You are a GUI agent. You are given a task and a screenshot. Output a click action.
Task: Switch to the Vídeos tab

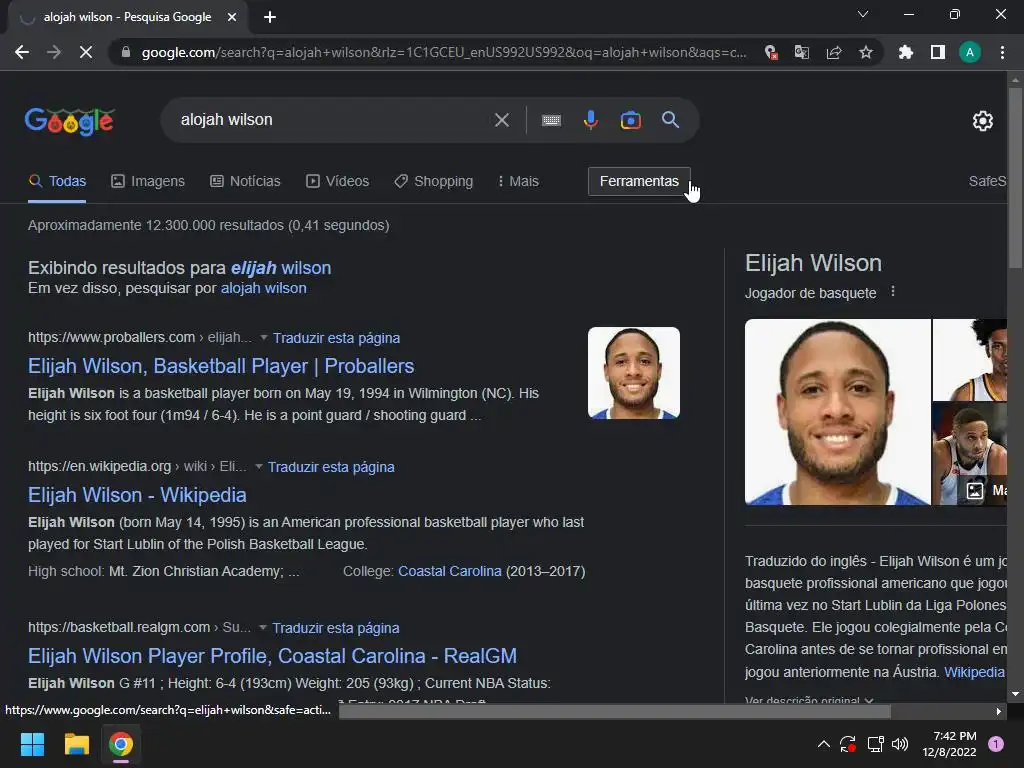pyautogui.click(x=338, y=182)
